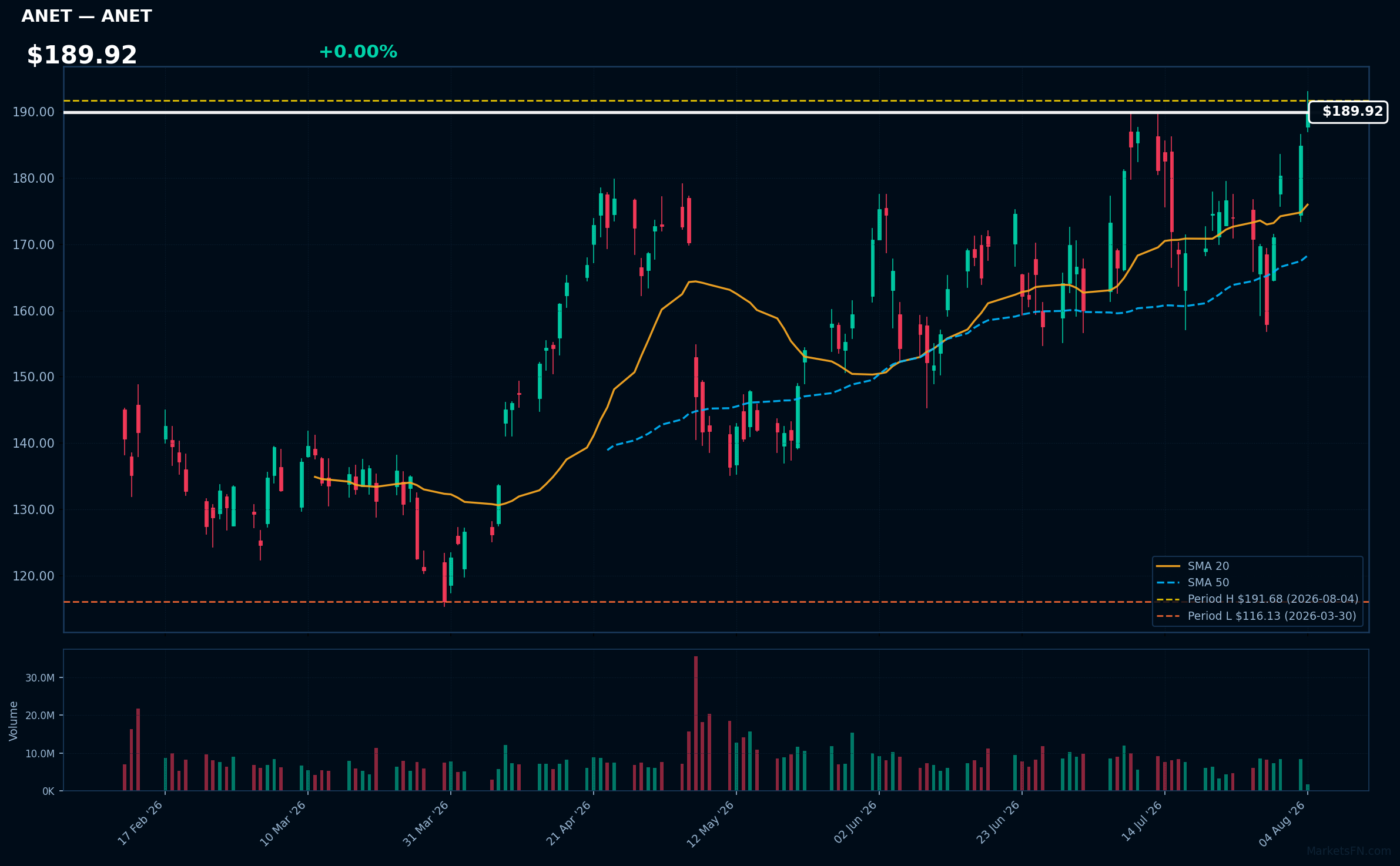Click the 130.00 price axis label

(x=34, y=510)
